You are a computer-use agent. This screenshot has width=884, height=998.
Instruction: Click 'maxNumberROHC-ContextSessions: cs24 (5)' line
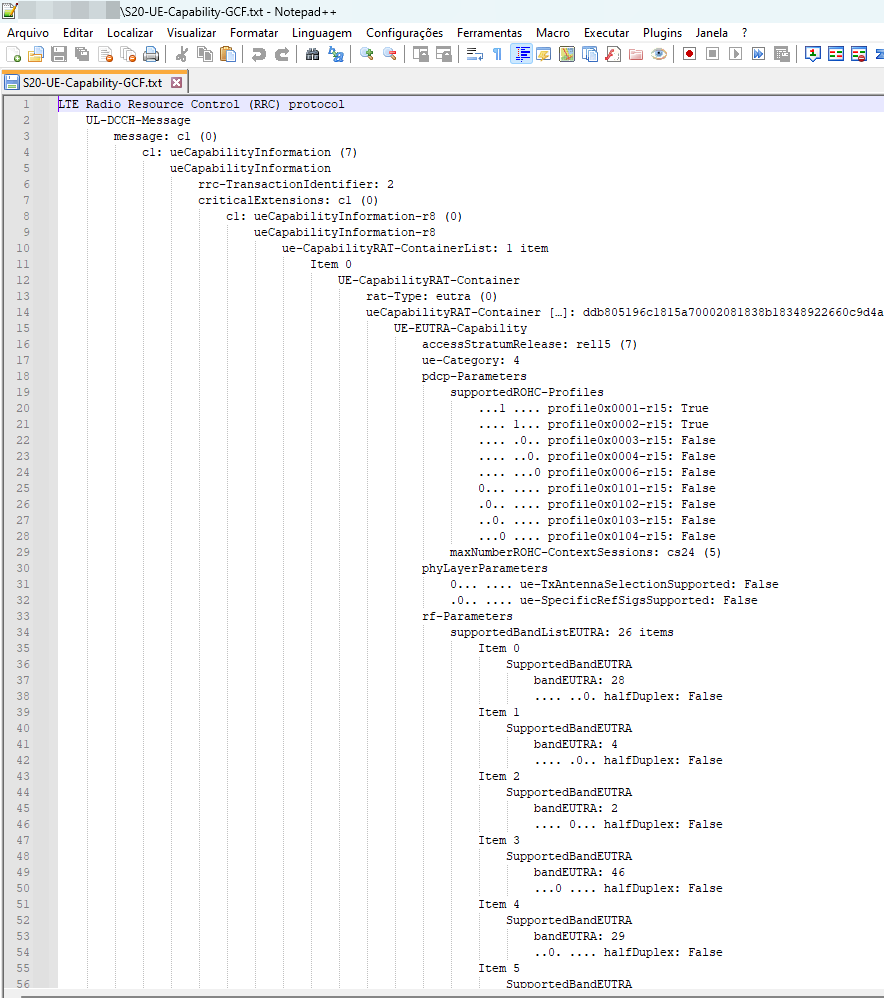point(586,552)
